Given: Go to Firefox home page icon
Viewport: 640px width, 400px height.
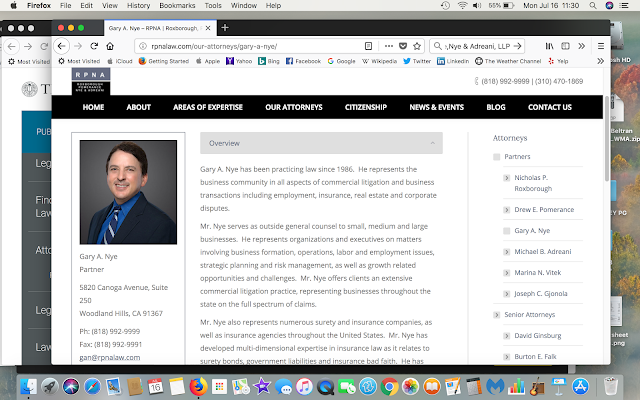Looking at the screenshot, I should point(110,46).
